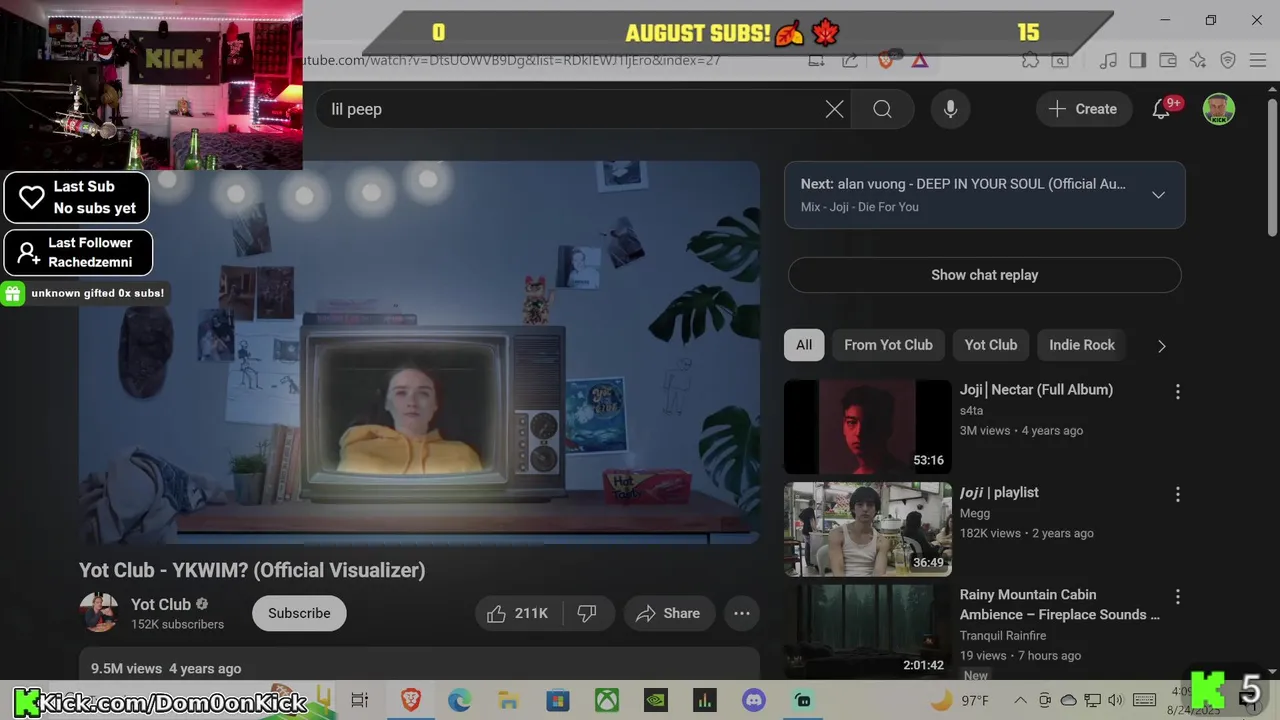Click the share page icon in the address bar
Image resolution: width=1280 pixels, height=720 pixels.
tap(850, 60)
